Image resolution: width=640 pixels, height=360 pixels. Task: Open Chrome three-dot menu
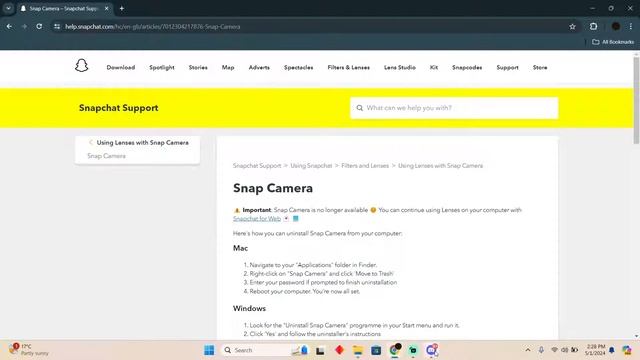point(631,27)
